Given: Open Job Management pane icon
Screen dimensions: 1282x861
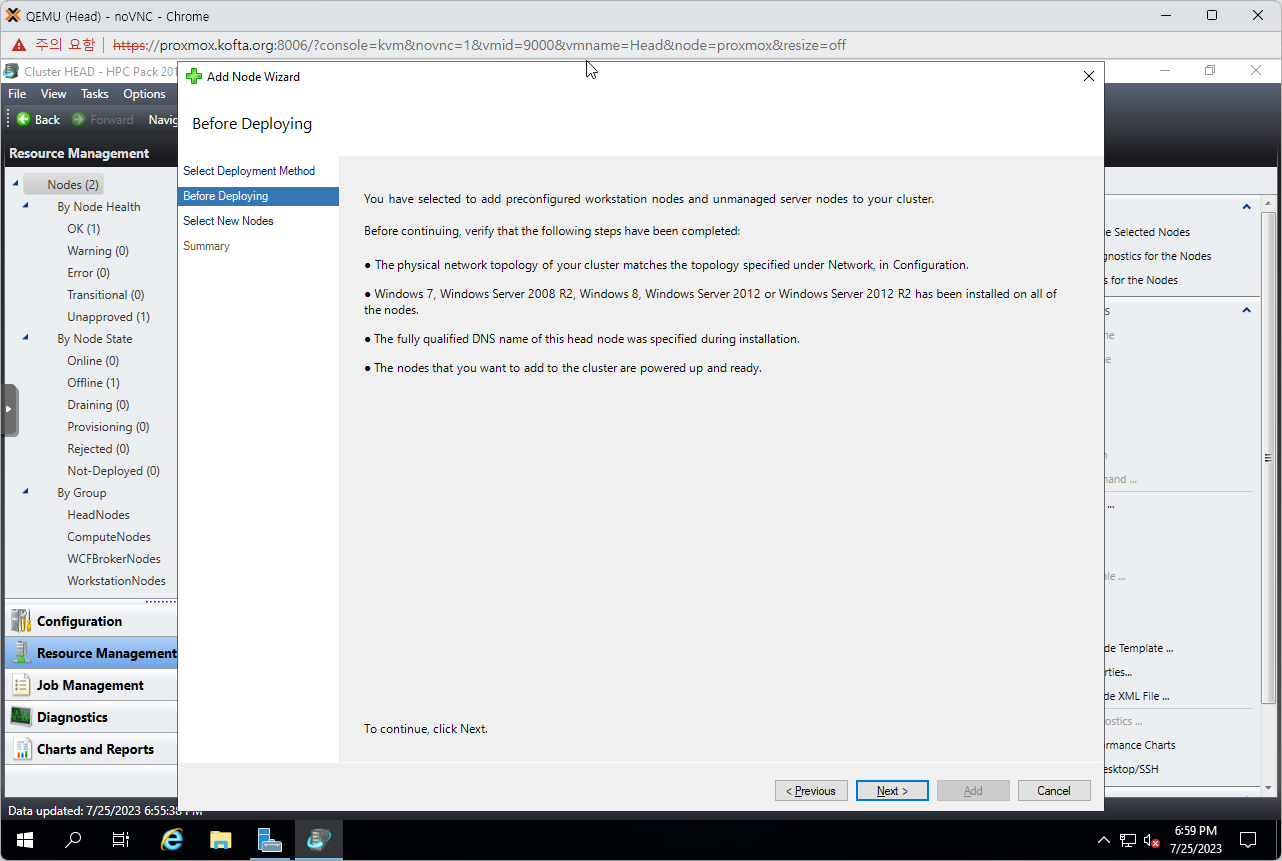Looking at the screenshot, I should [x=21, y=685].
